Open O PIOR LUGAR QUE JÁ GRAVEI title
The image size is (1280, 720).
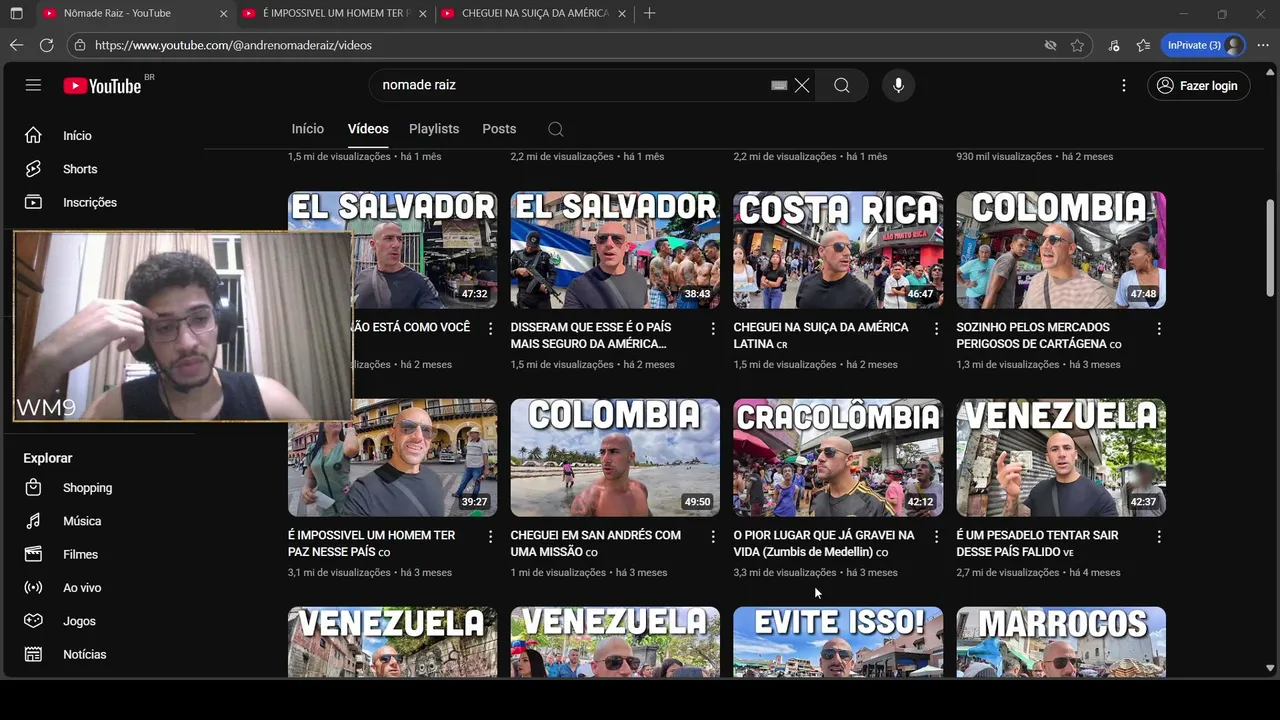[x=824, y=543]
